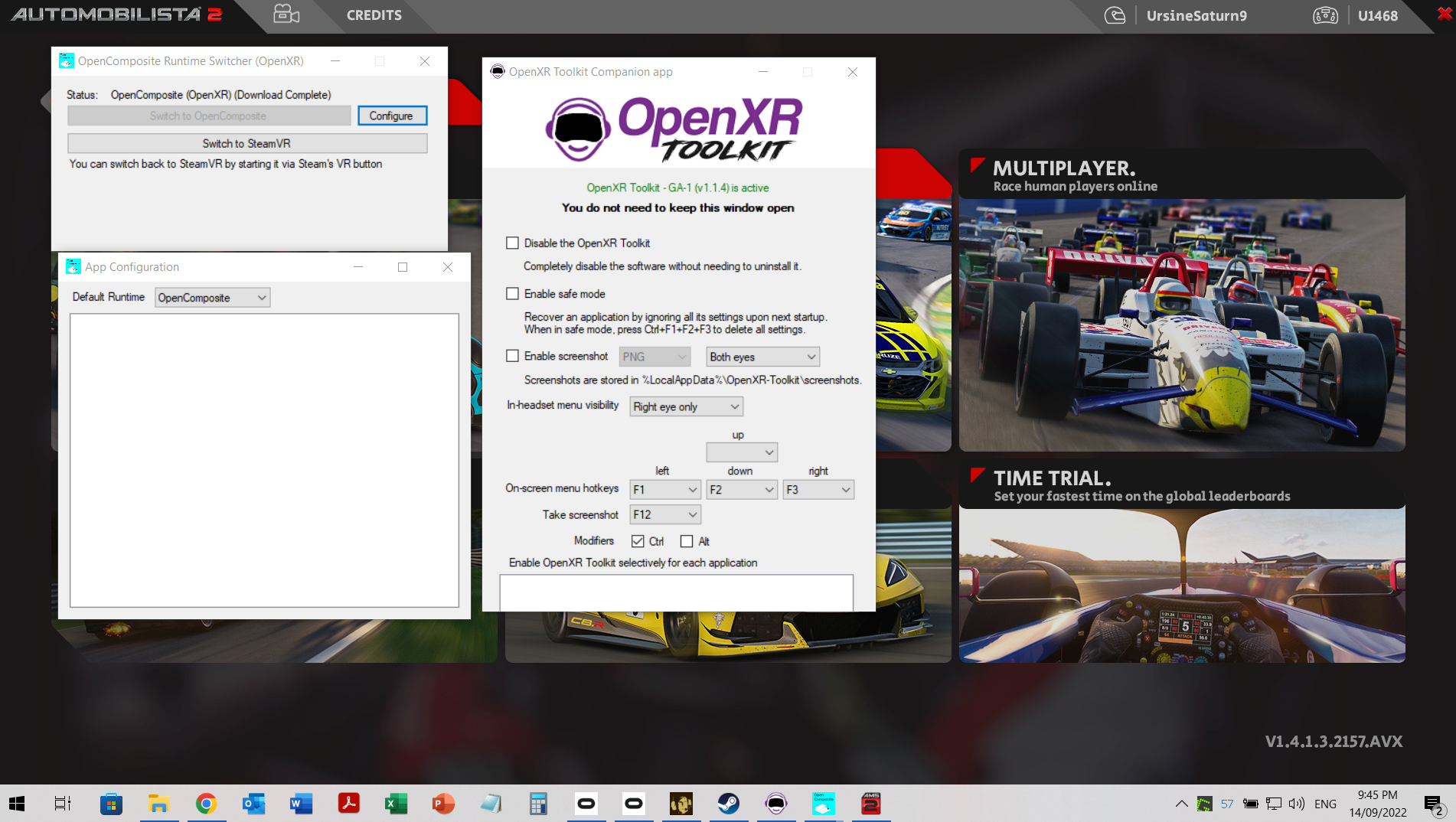Viewport: 1456px width, 822px height.
Task: Open the clock showing 9:45 PM
Action: point(1377,804)
